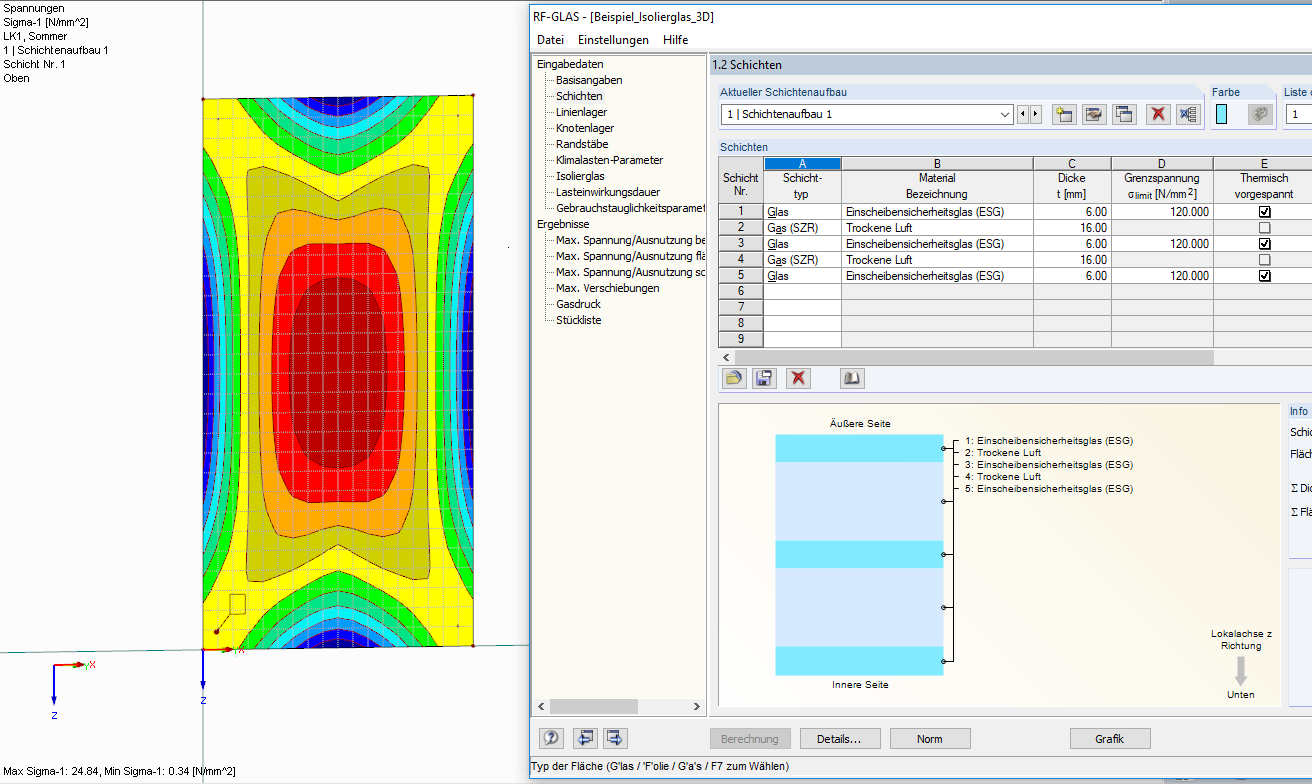Disable Thermisch vorgespannt for layer 5
Viewport: 1312px width, 784px height.
click(x=1263, y=275)
